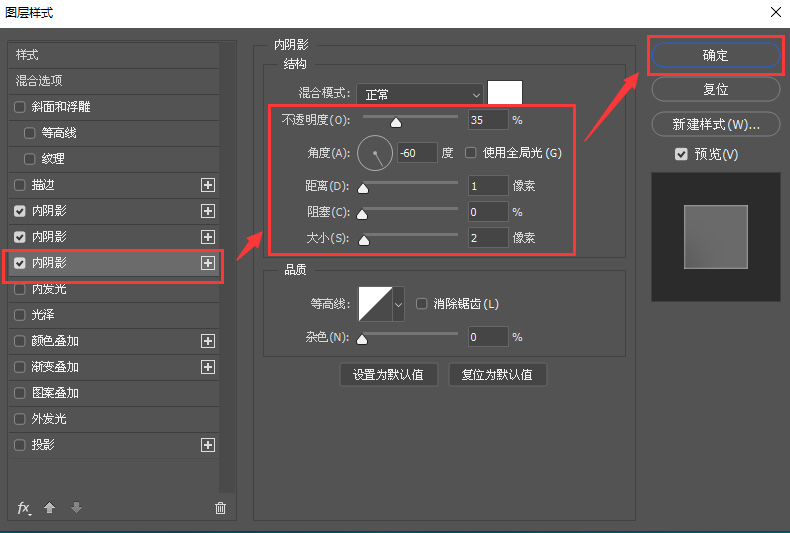Click the style preview thumbnail square
The image size is (790, 533).
pos(715,237)
